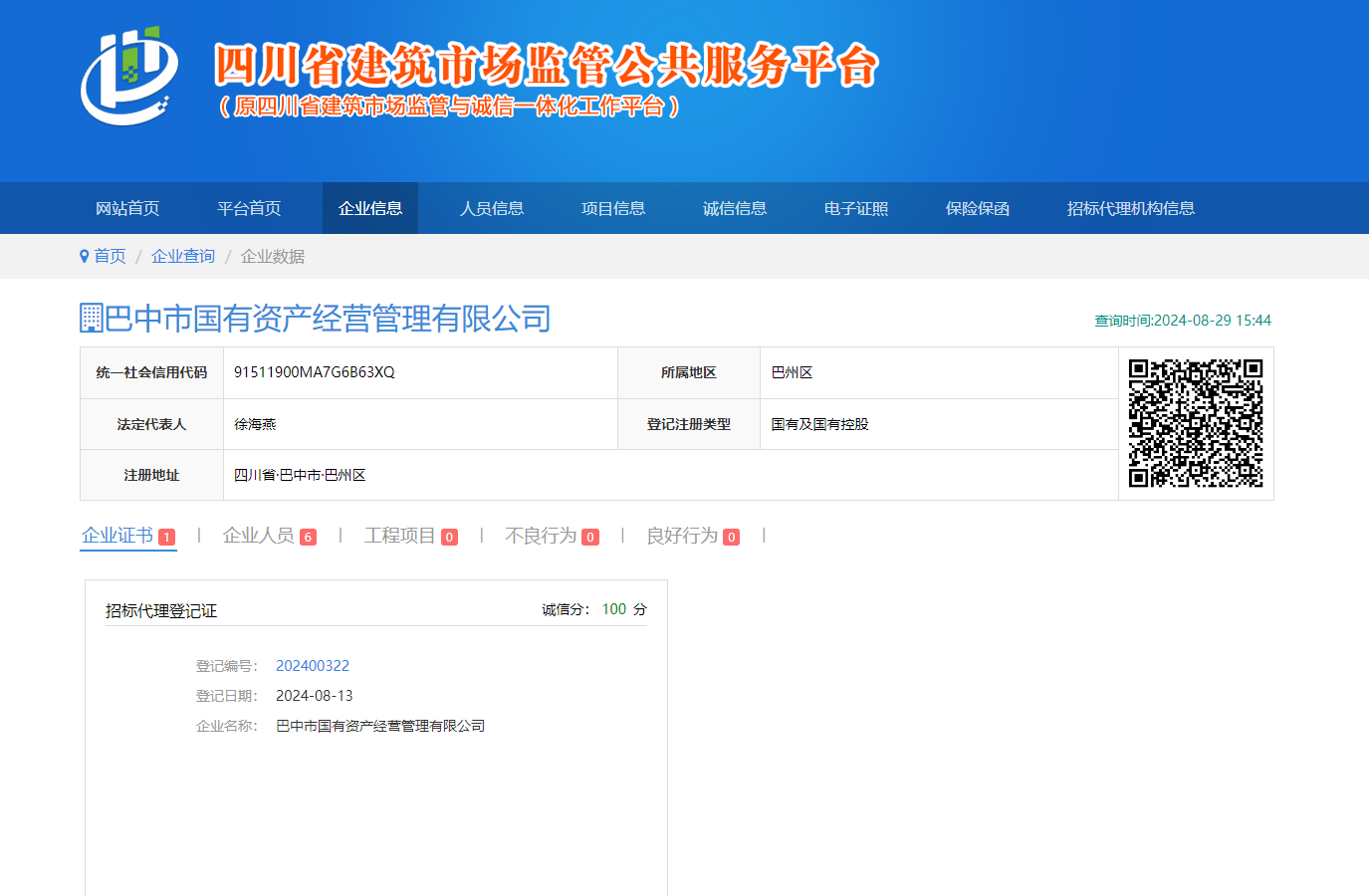Viewport: 1369px width, 896px height.
Task: Click the QR code image
Action: (x=1195, y=423)
